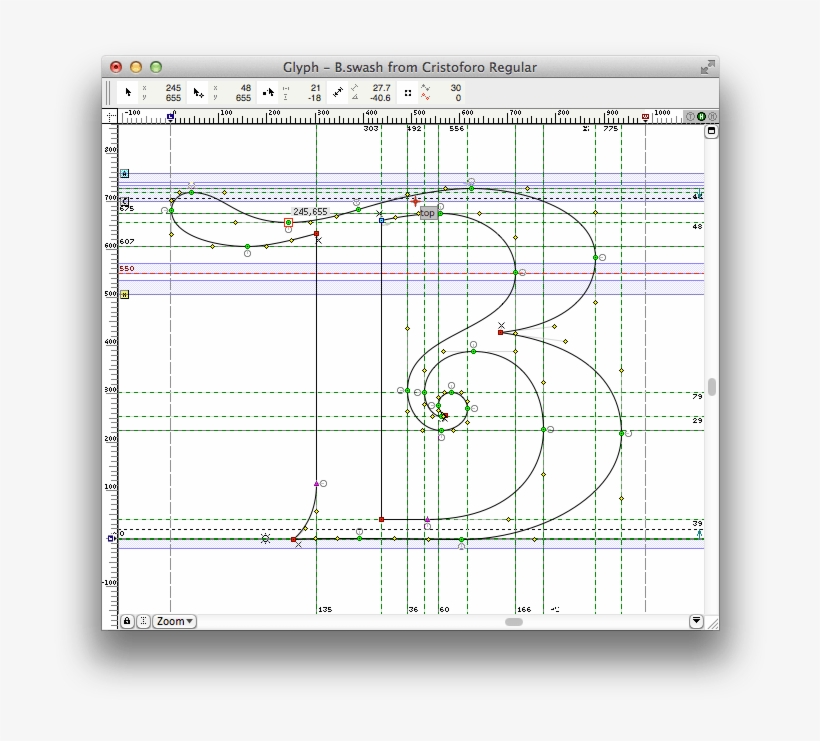Viewport: 820px width, 741px height.
Task: Click the caps-height C marker on the left edge
Action: (x=124, y=201)
